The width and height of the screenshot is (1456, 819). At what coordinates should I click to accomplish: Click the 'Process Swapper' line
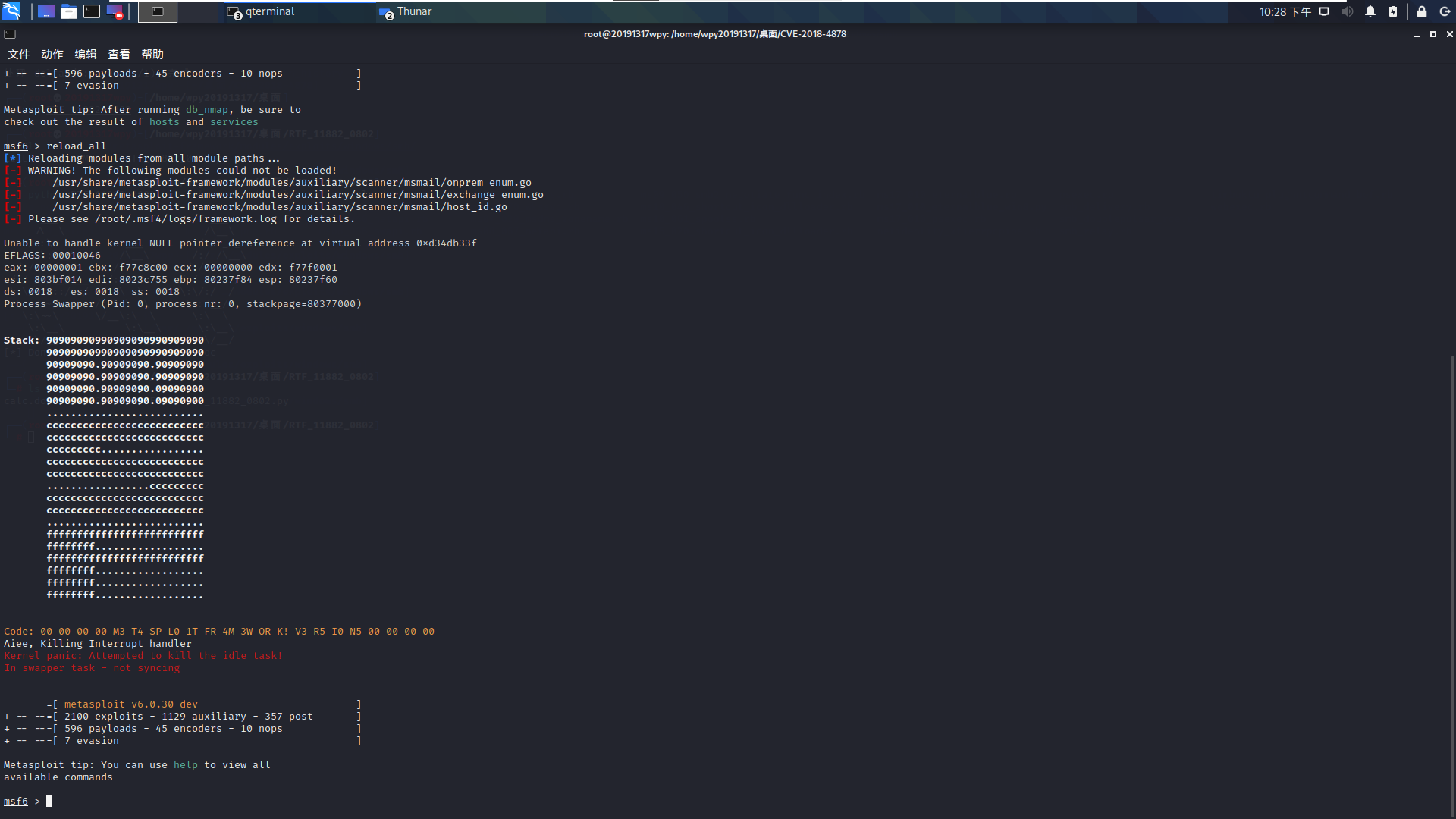pyautogui.click(x=183, y=304)
